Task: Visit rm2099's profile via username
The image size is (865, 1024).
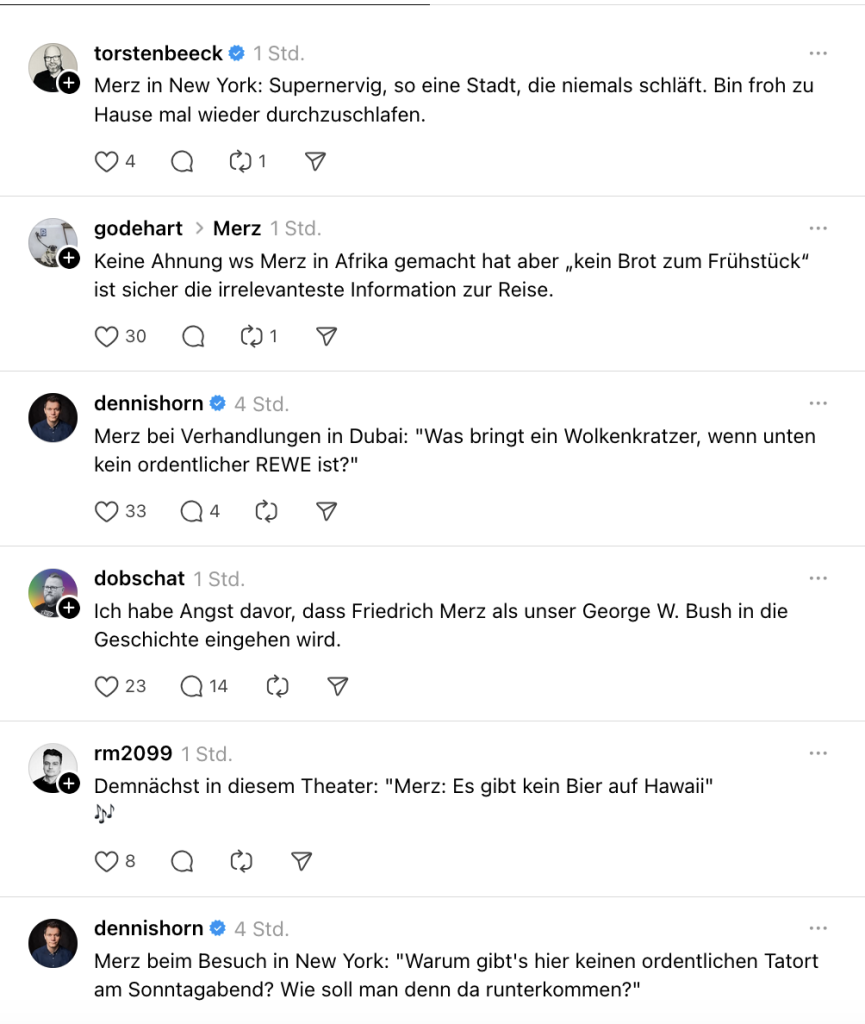Action: coord(133,753)
